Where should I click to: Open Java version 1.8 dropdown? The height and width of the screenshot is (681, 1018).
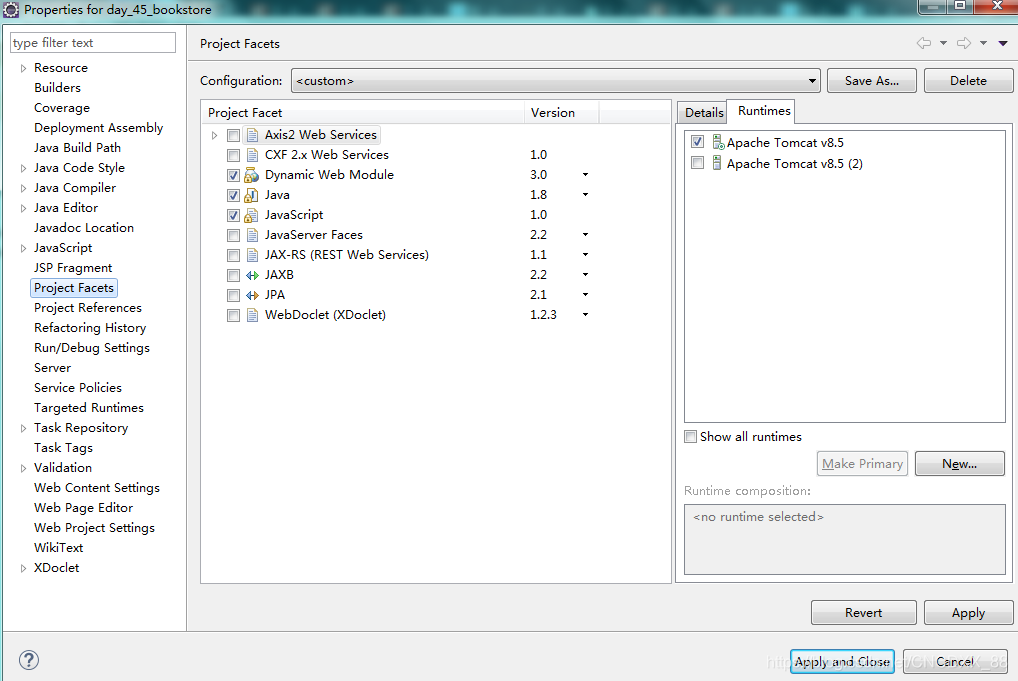[x=585, y=195]
